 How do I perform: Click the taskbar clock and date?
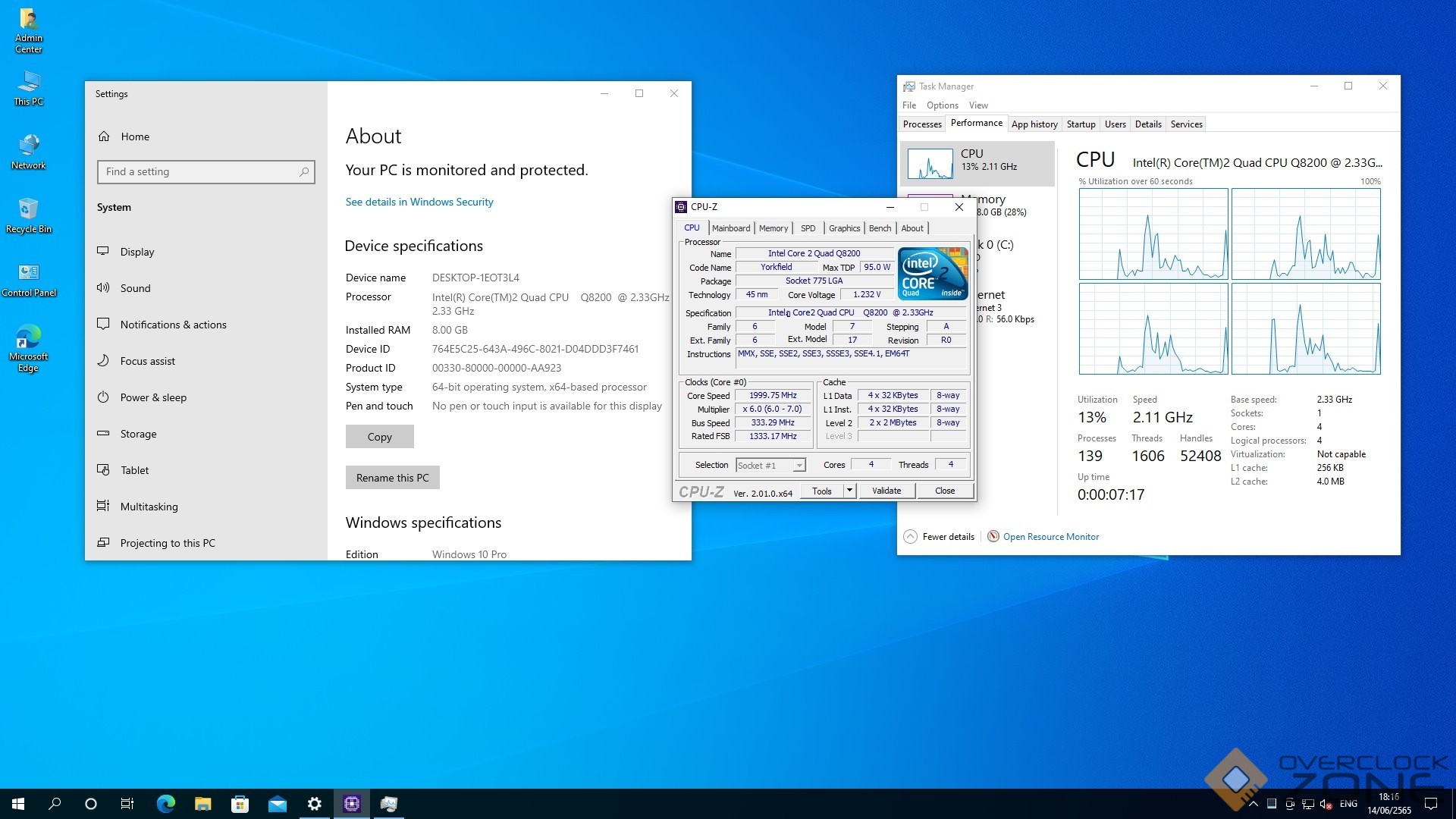coord(1389,804)
